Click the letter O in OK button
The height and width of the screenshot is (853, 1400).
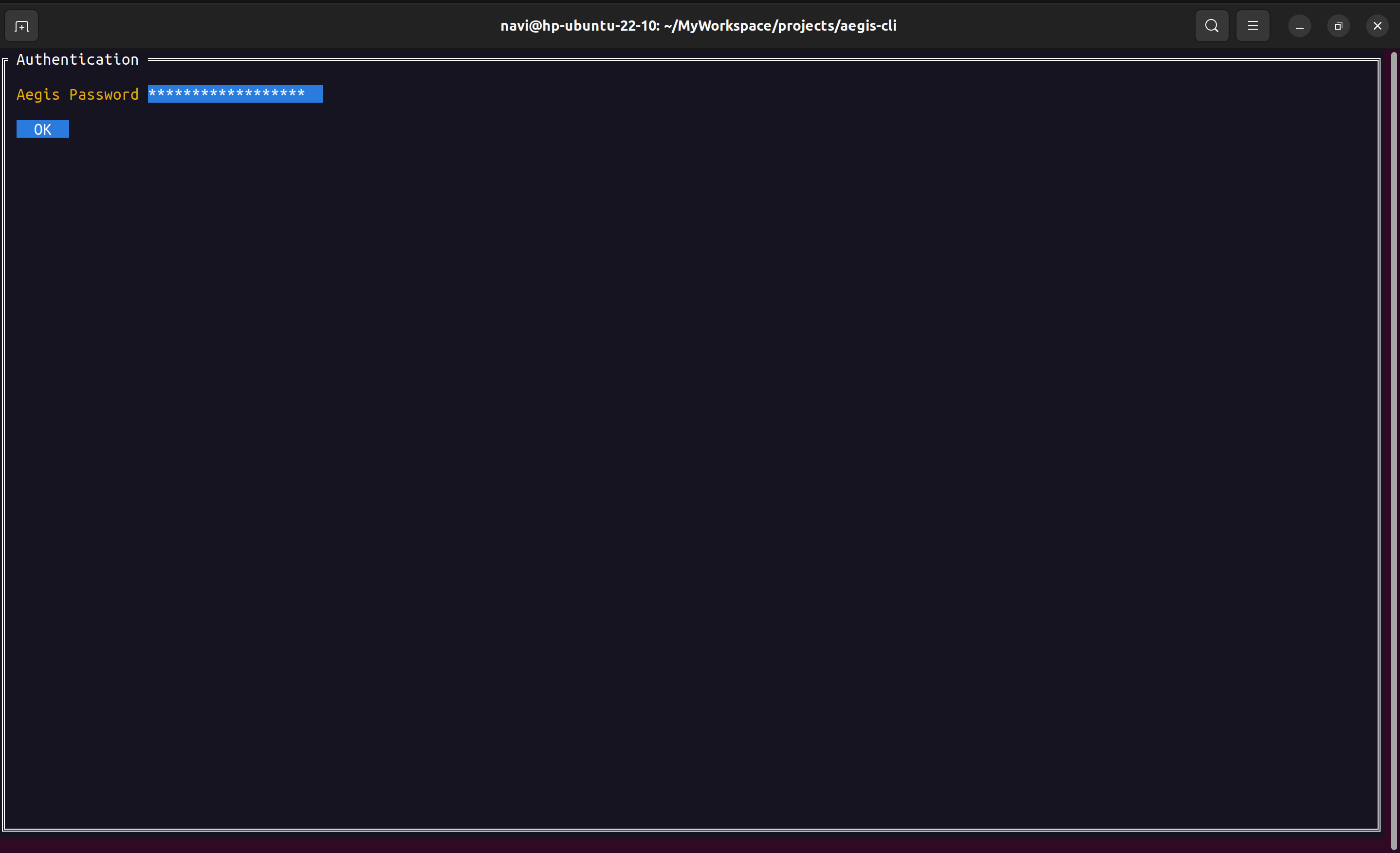click(38, 129)
